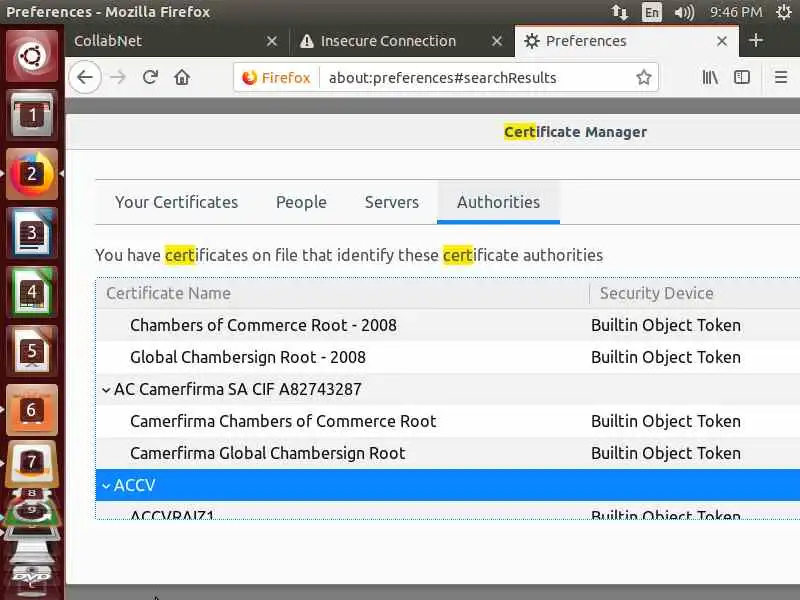
Task: Collapse the AC Camerfirma SA CIF A82743287 group
Action: [x=106, y=389]
